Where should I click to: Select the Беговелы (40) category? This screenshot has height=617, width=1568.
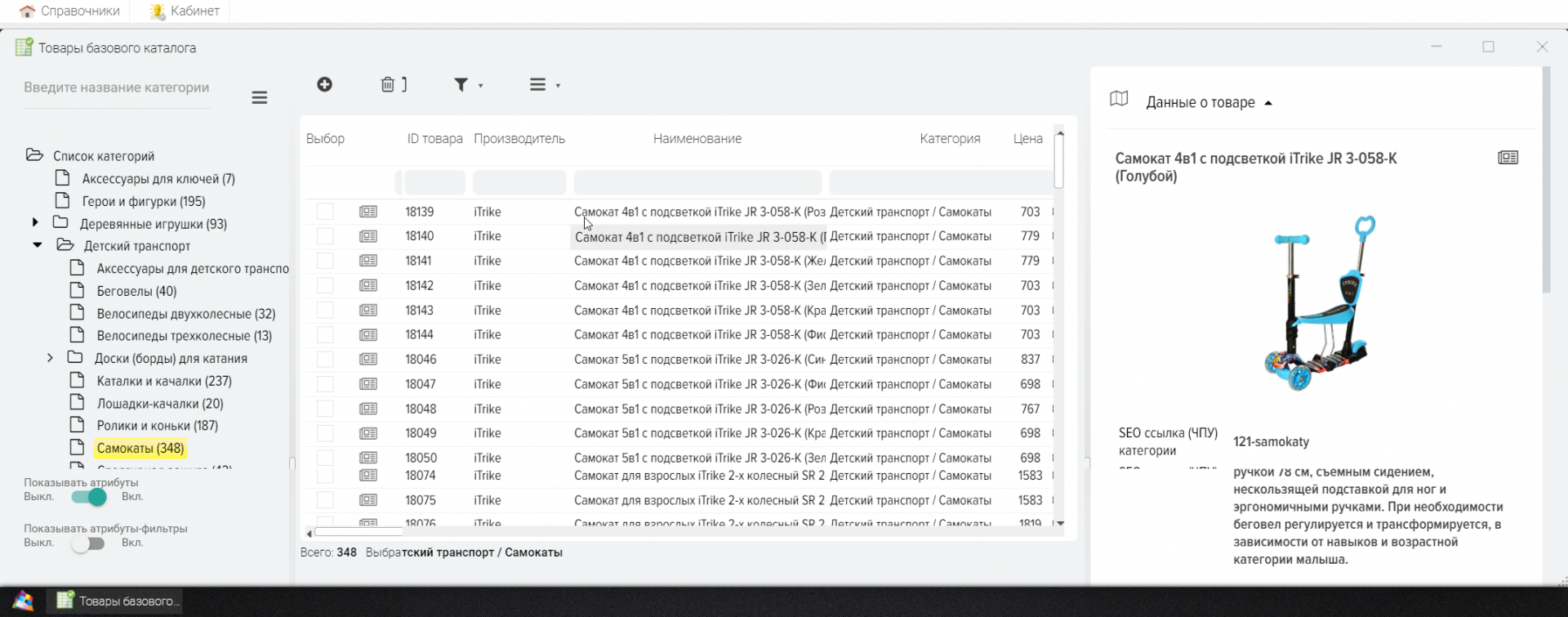136,291
